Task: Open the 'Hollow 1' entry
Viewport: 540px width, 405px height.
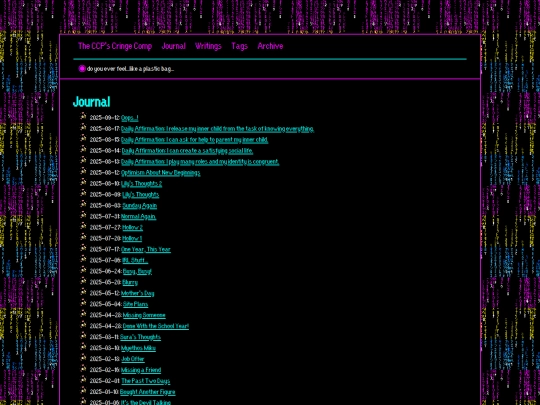Action: point(132,238)
